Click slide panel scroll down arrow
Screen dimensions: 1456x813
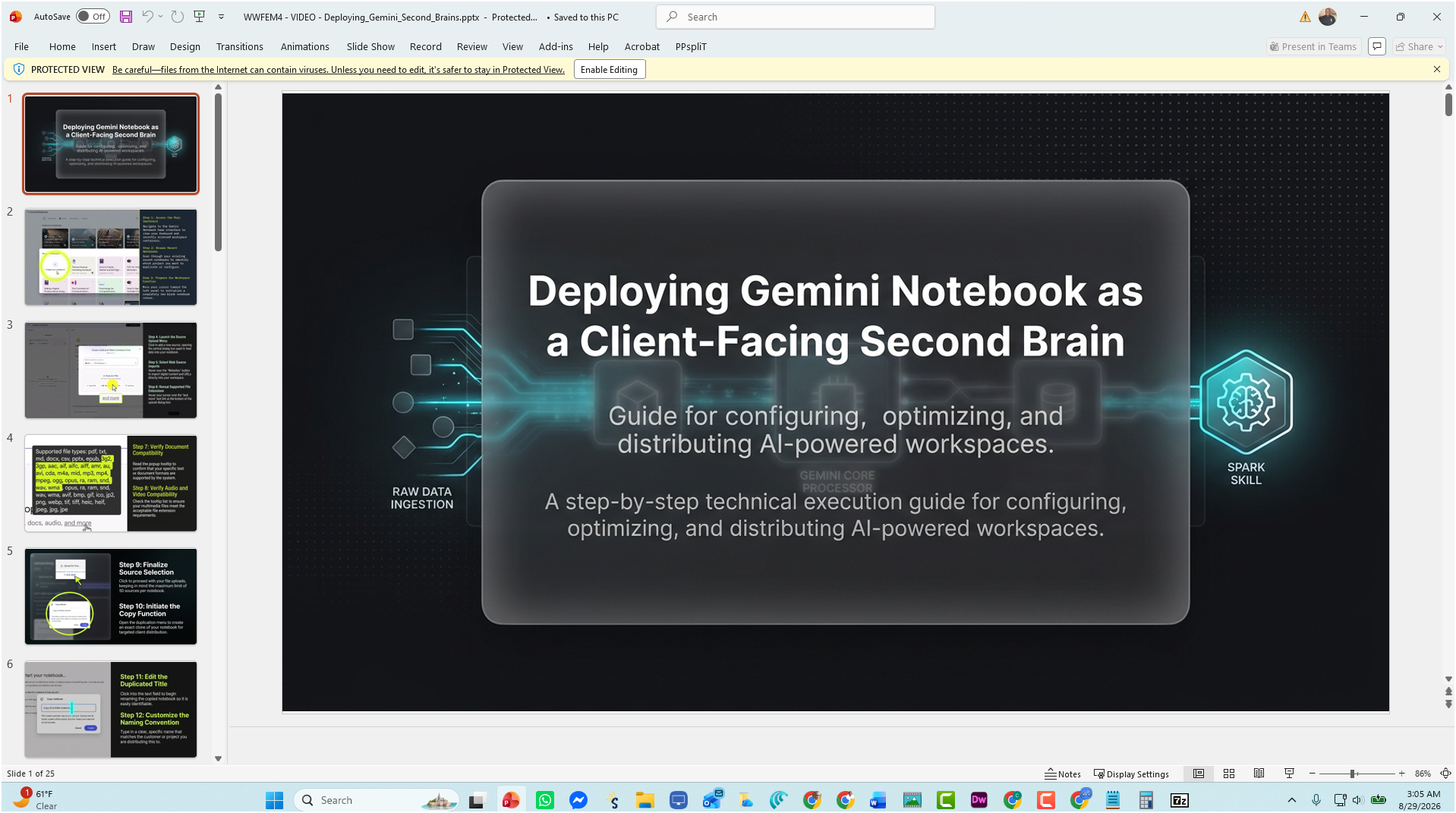pos(218,758)
